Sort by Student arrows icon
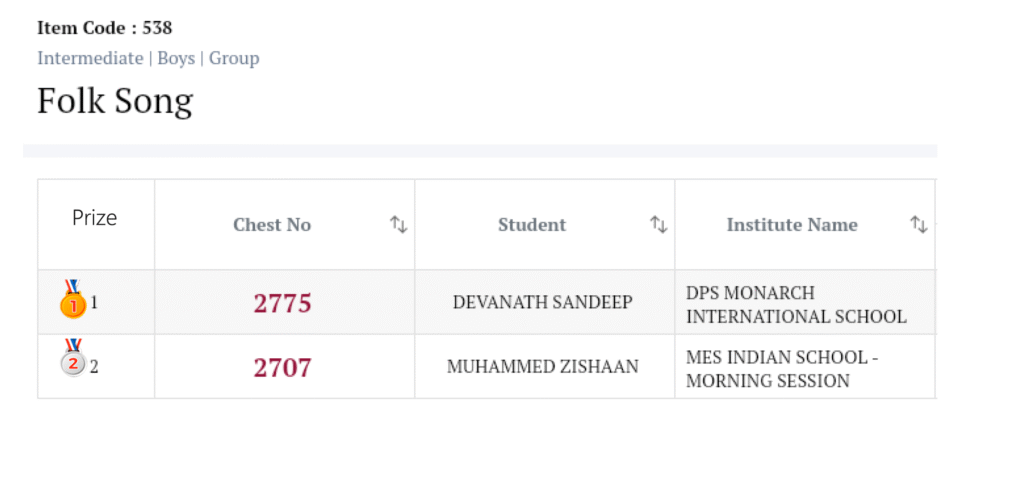Viewport: 1024px width, 489px height. [658, 225]
